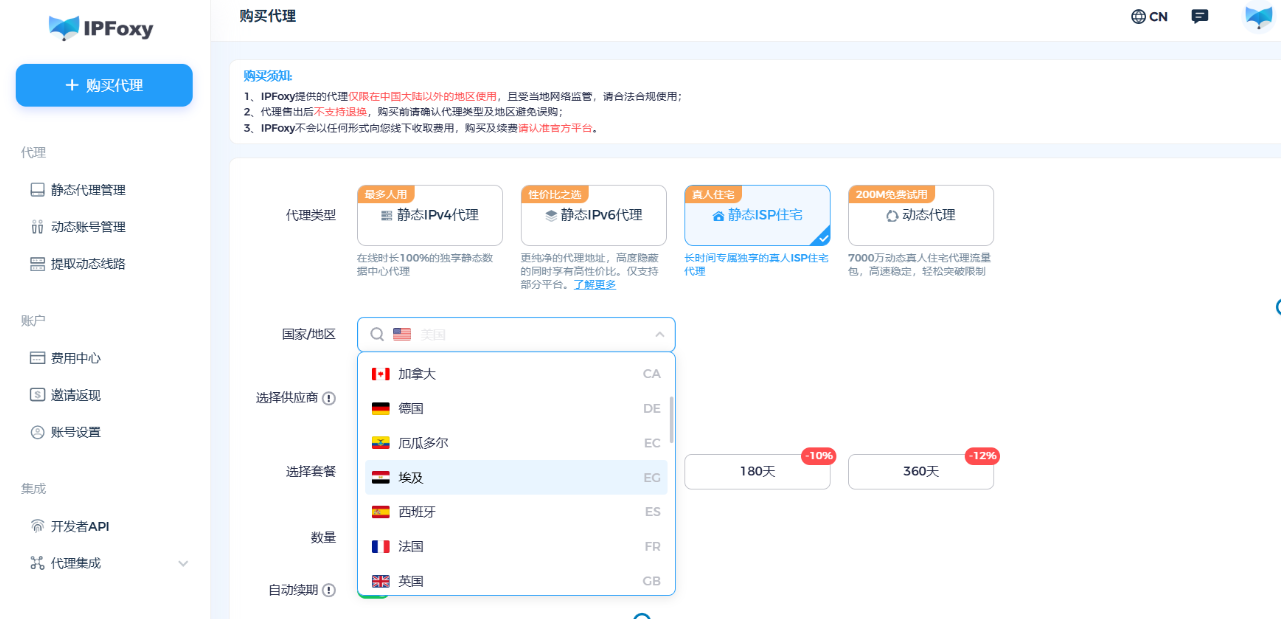Select 静态ISP住宅 proxy type
Viewport: 1281px width, 619px height.
pyautogui.click(x=757, y=215)
